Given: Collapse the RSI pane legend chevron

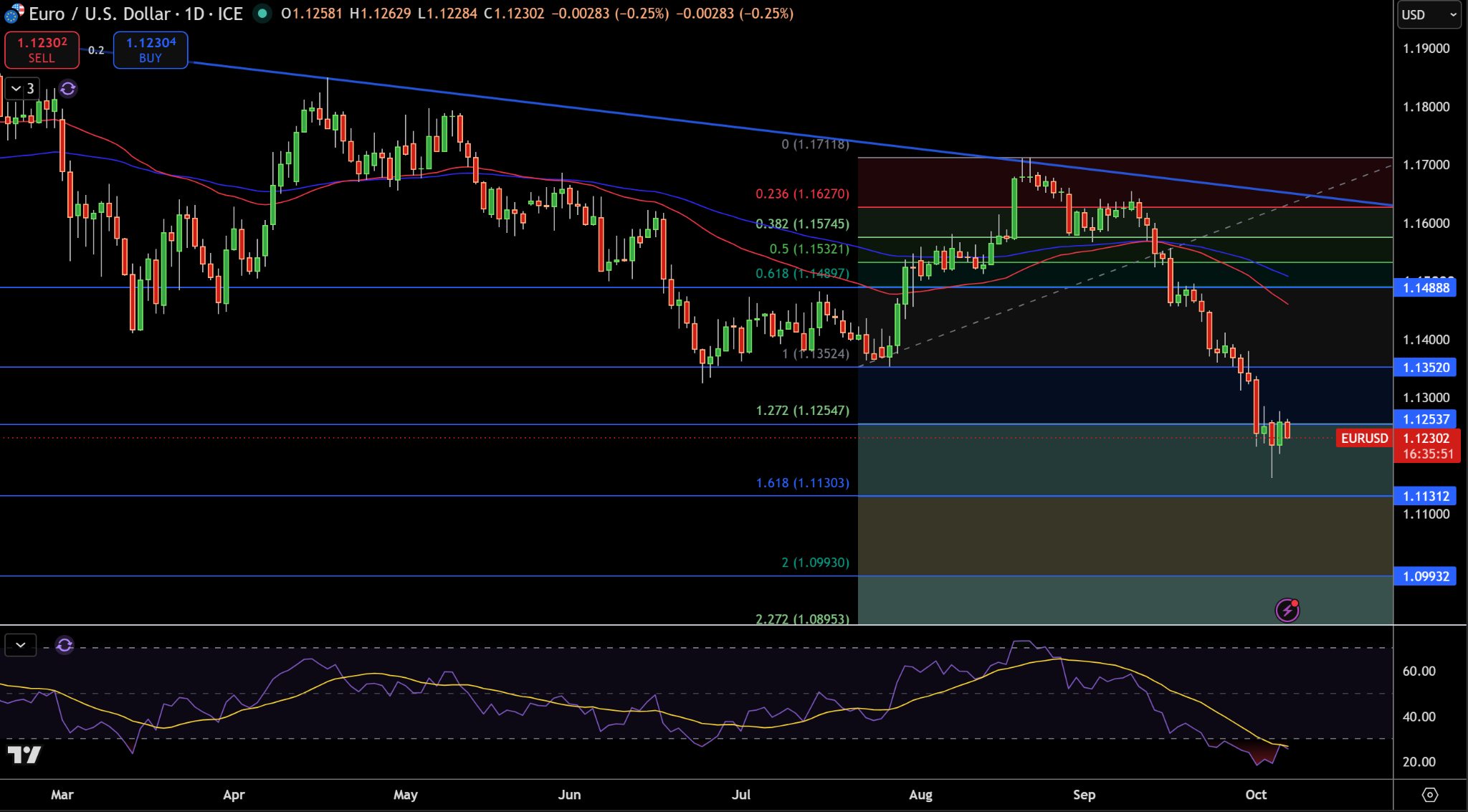Looking at the screenshot, I should [x=21, y=645].
